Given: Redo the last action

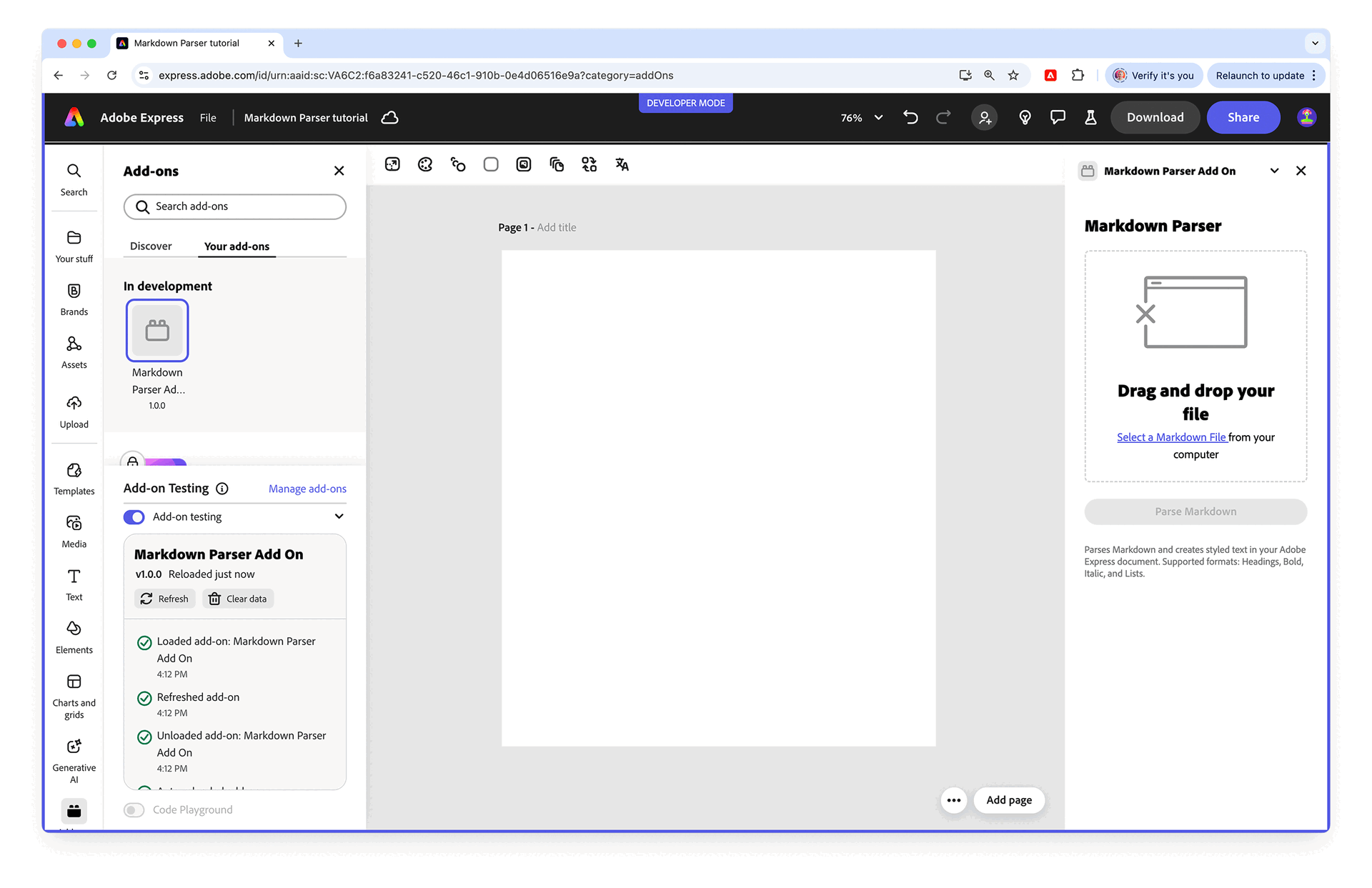Looking at the screenshot, I should click(943, 117).
